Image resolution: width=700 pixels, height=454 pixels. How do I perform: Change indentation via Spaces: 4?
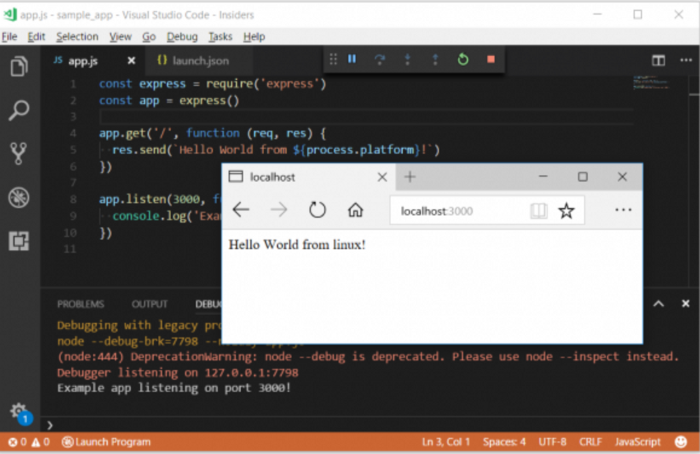[504, 442]
